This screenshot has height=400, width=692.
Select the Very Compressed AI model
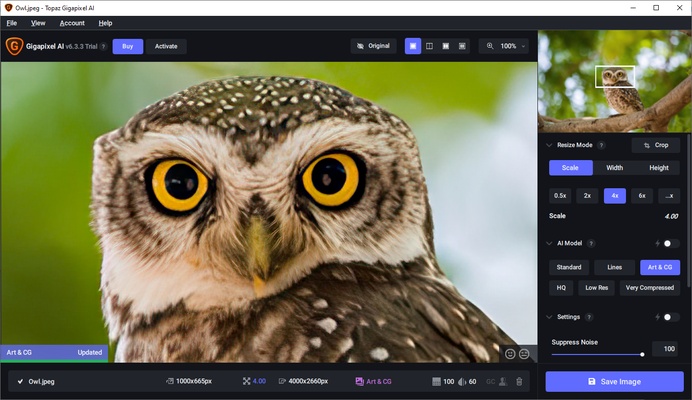650,287
